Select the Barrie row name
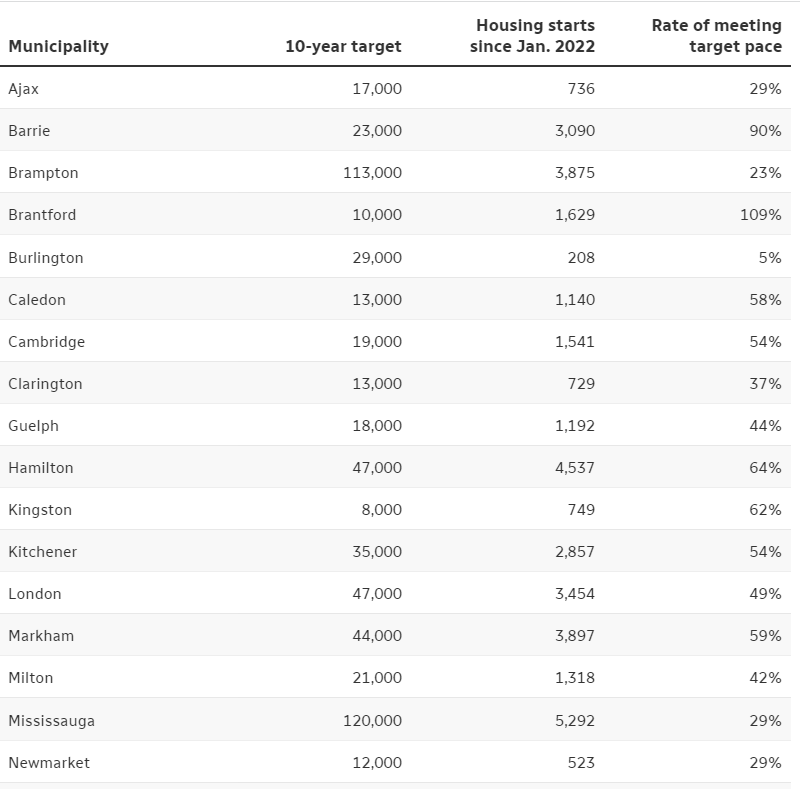Screen dimensions: 800x789 29,131
